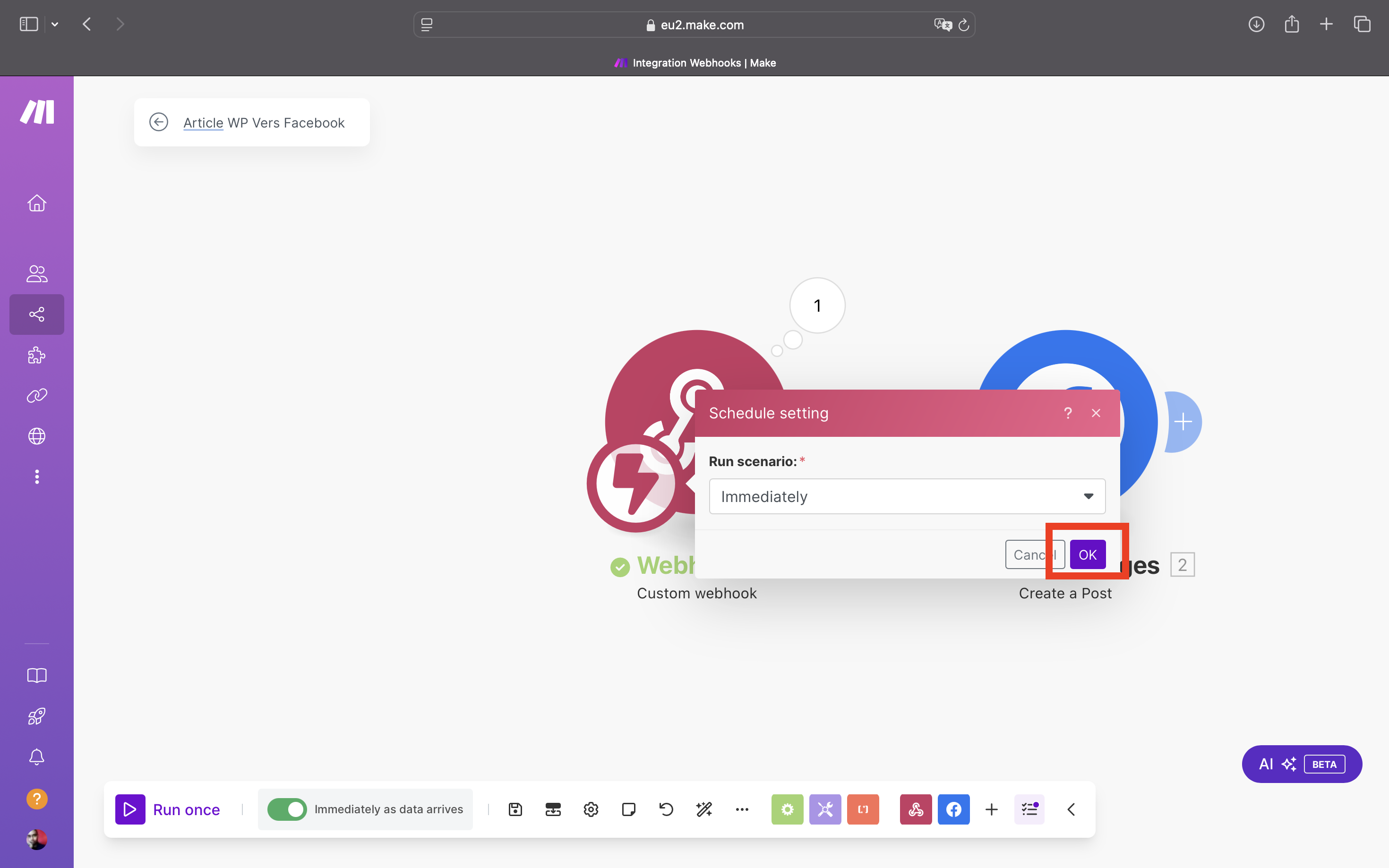1389x868 pixels.
Task: Click the scenario settings gear icon
Action: (590, 810)
